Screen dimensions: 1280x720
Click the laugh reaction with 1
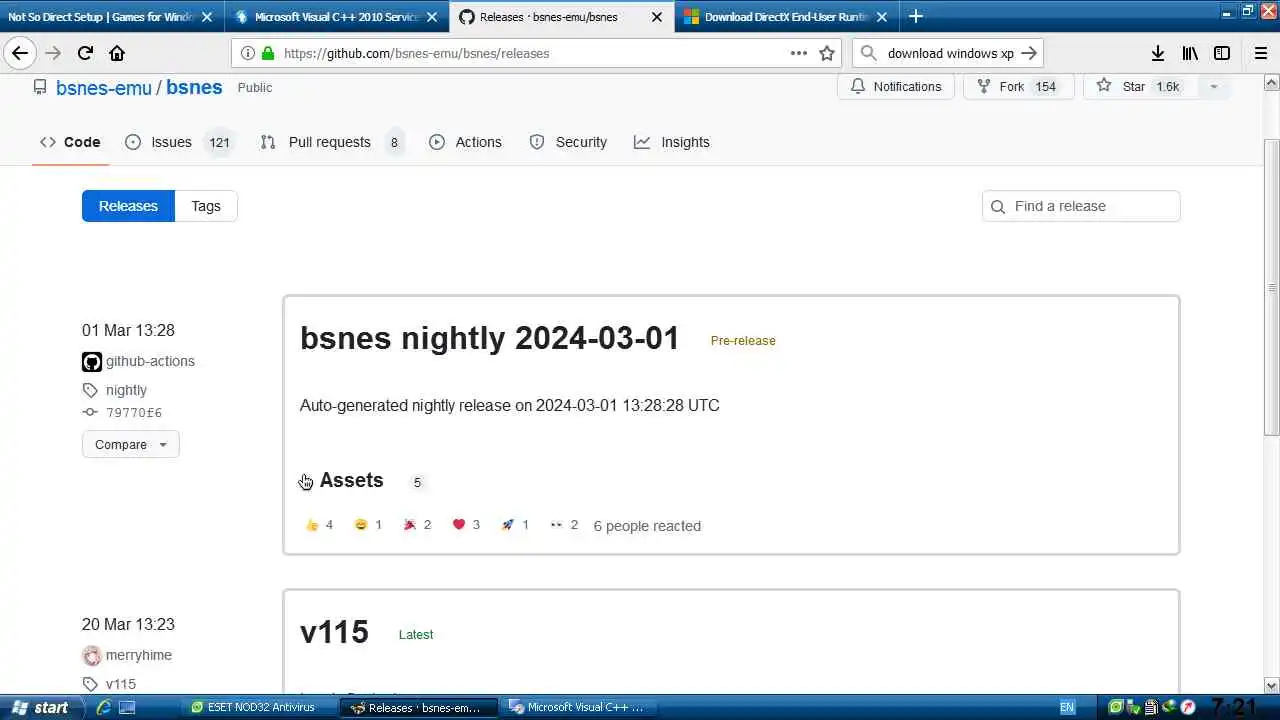368,525
